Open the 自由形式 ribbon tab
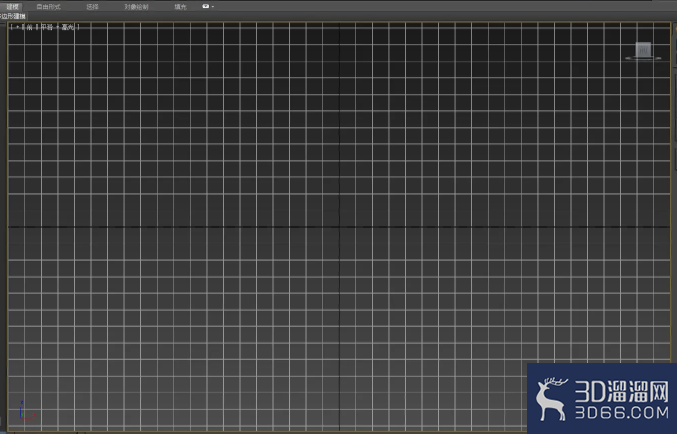Screen dimensions: 677x434 48,7
